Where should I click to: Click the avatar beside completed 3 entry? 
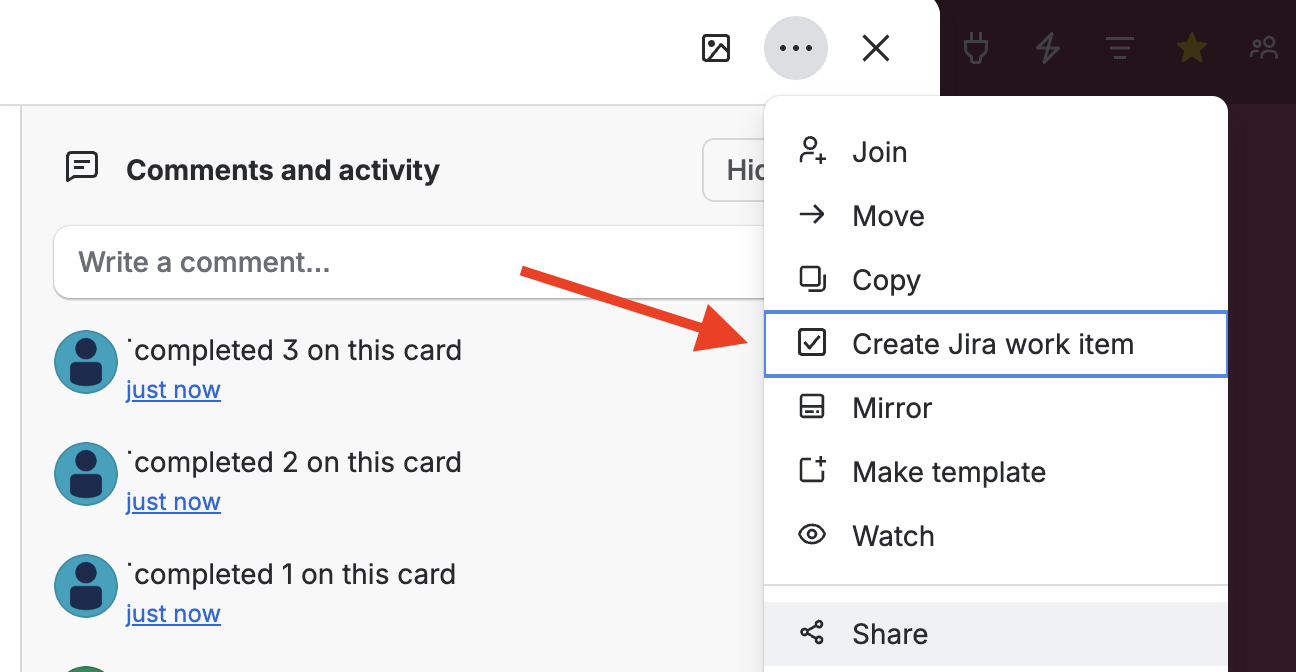point(86,362)
